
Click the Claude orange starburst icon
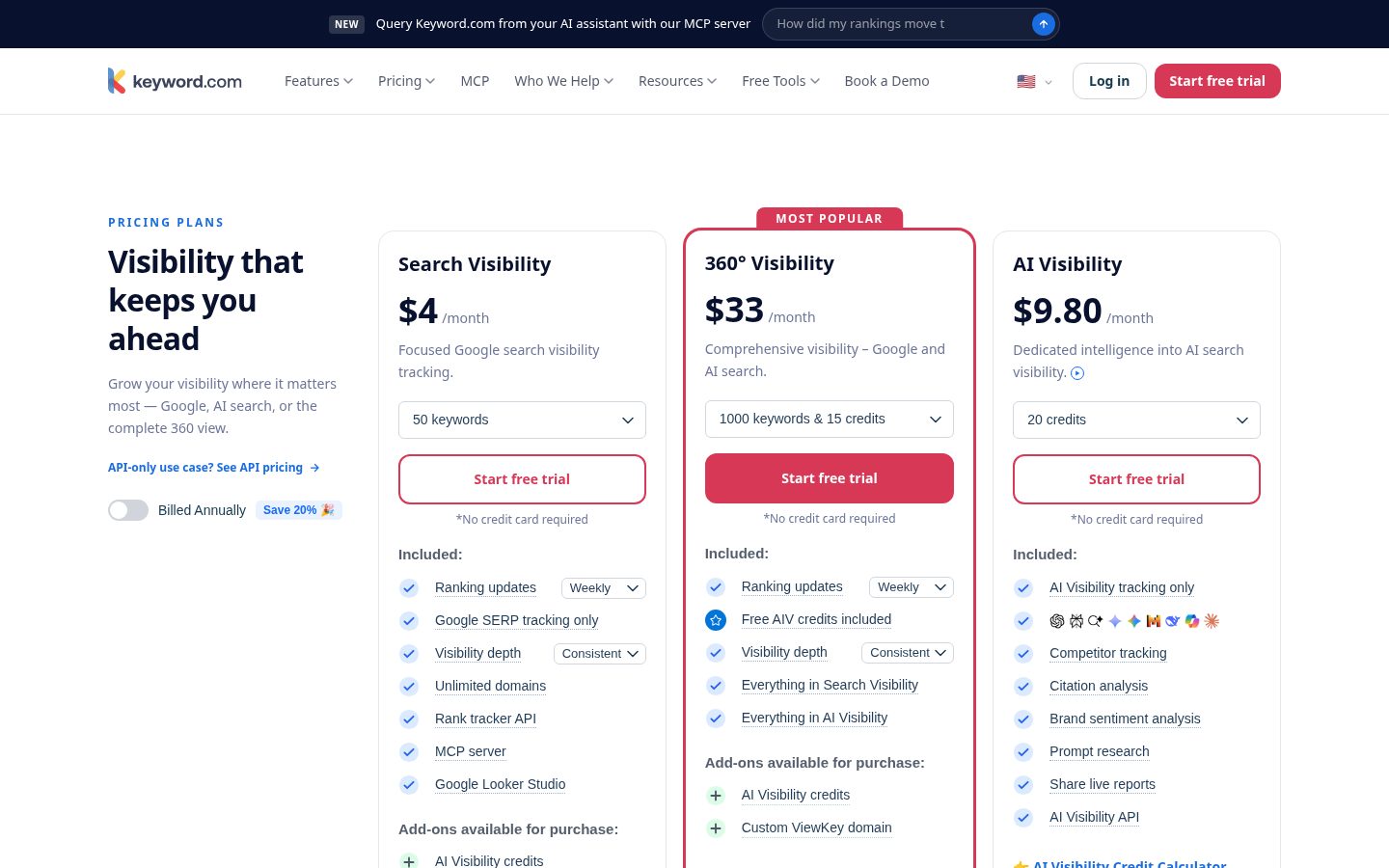[x=1212, y=621]
